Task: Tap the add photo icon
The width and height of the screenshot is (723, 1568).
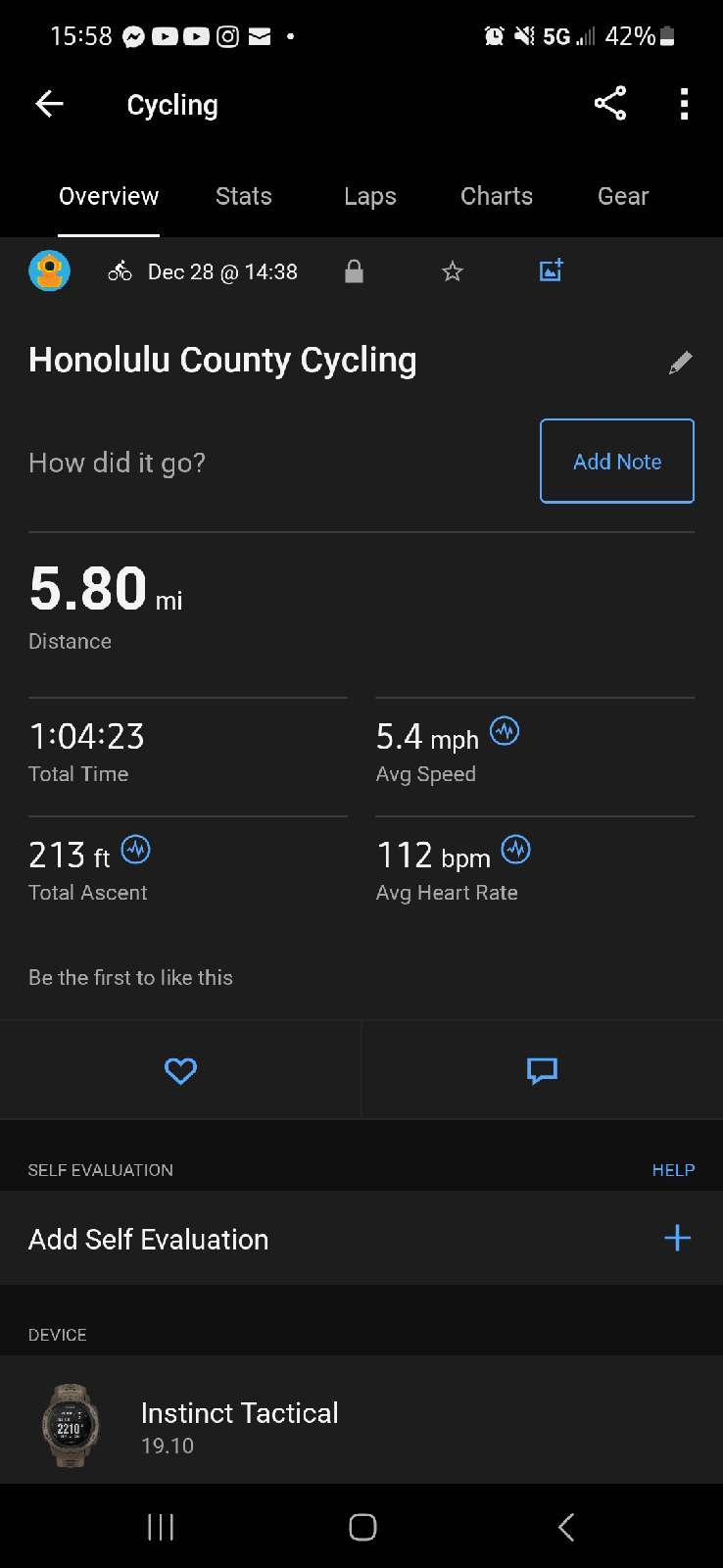Action: tap(551, 270)
